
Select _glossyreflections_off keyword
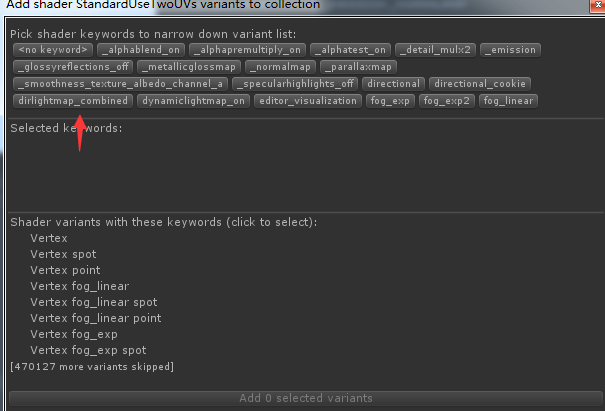[x=73, y=67]
